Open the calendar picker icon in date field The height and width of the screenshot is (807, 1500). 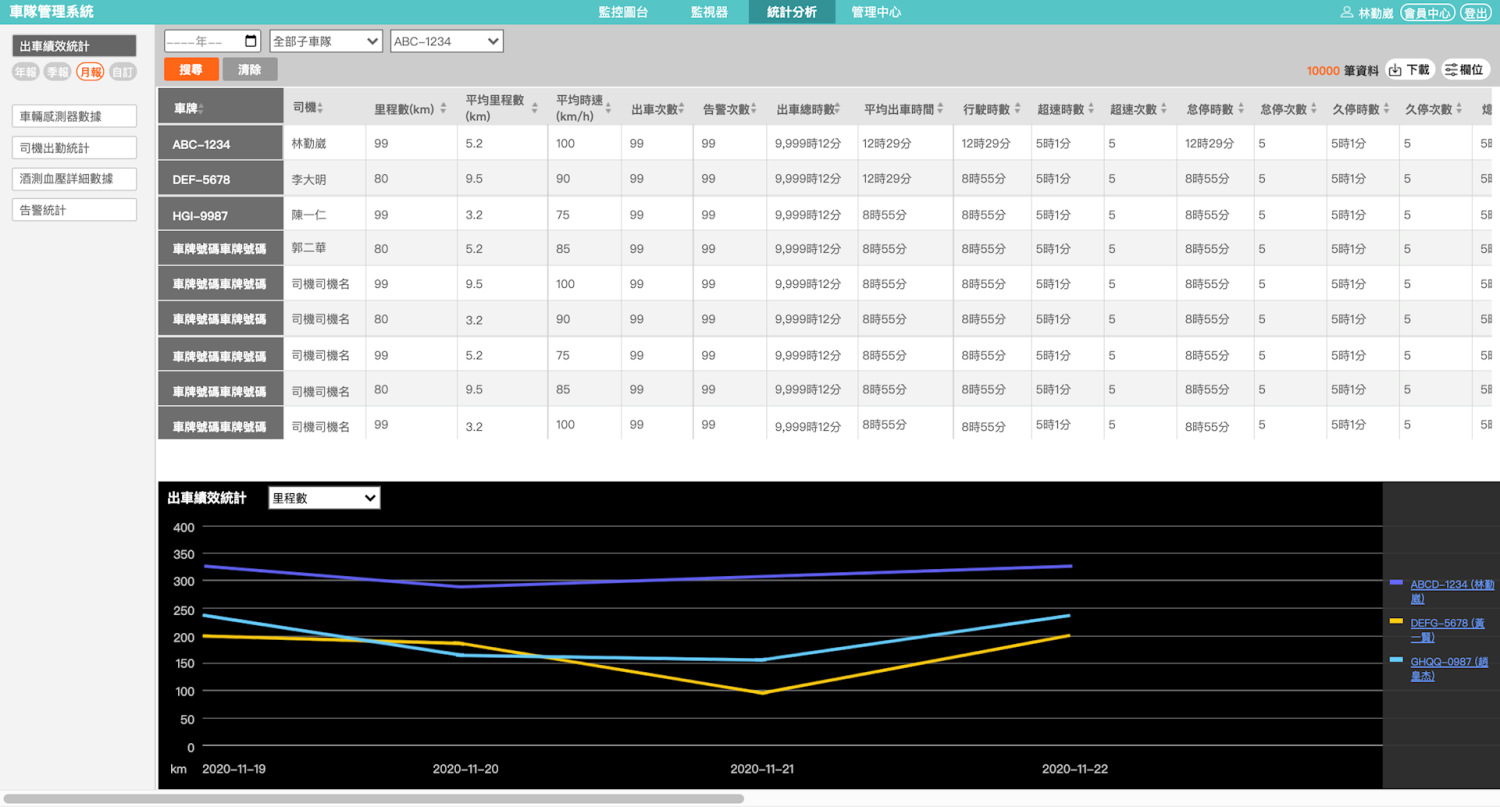[251, 41]
